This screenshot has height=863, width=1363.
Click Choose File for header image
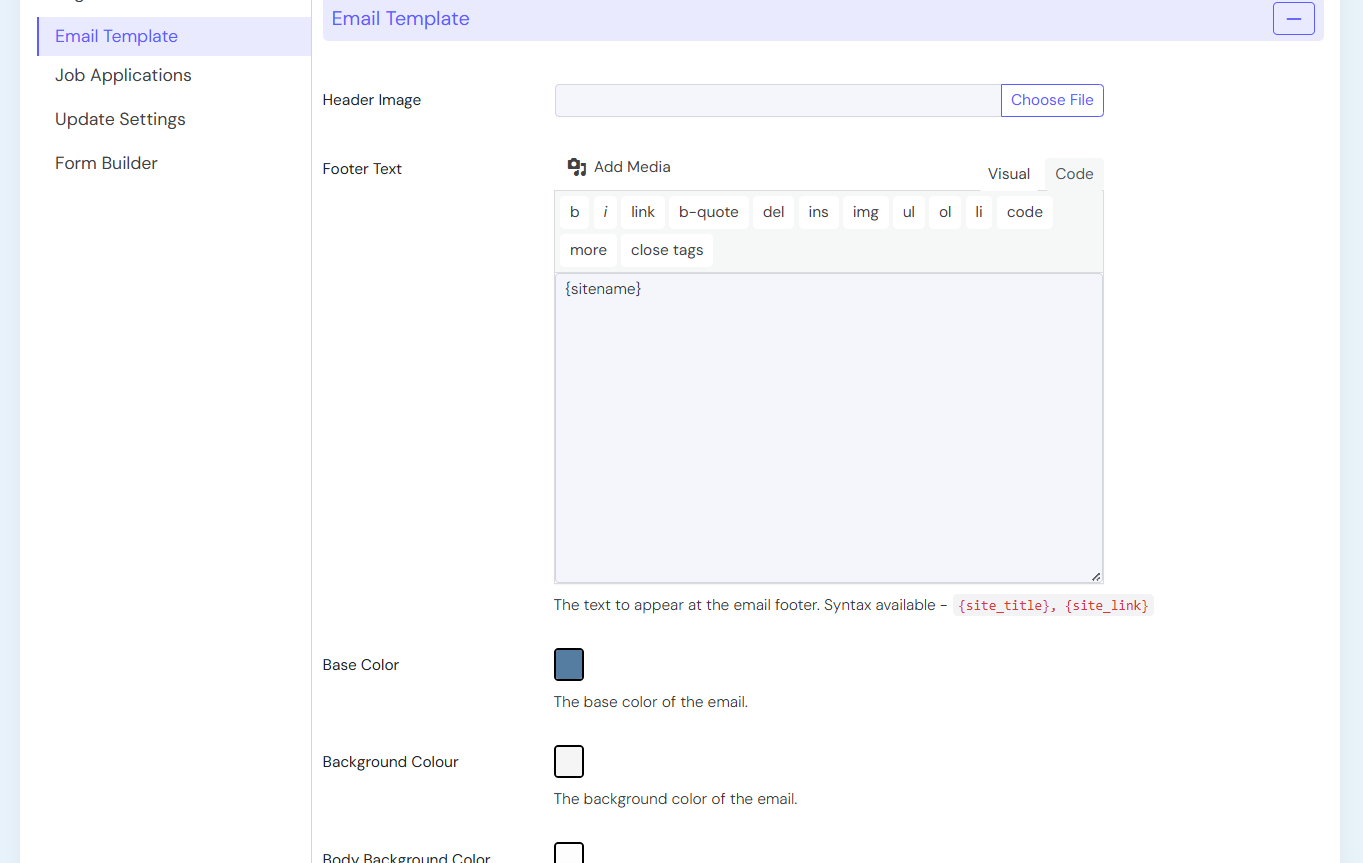pyautogui.click(x=1052, y=100)
